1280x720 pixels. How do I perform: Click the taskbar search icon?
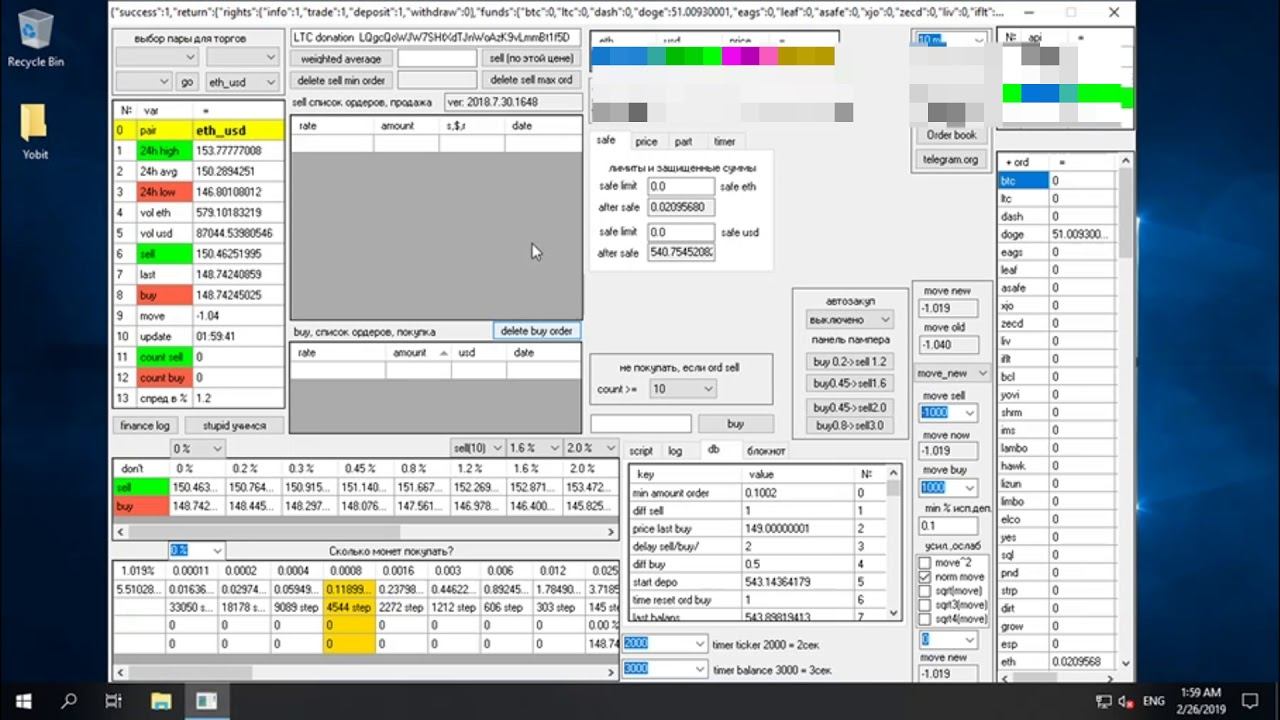pyautogui.click(x=69, y=701)
